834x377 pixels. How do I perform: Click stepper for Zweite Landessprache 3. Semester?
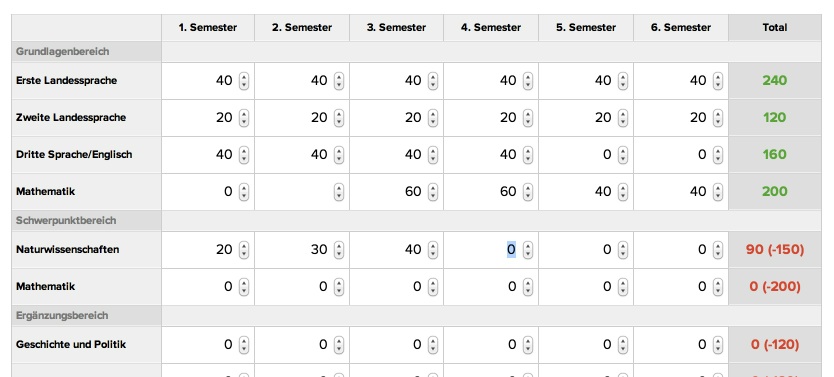(433, 118)
